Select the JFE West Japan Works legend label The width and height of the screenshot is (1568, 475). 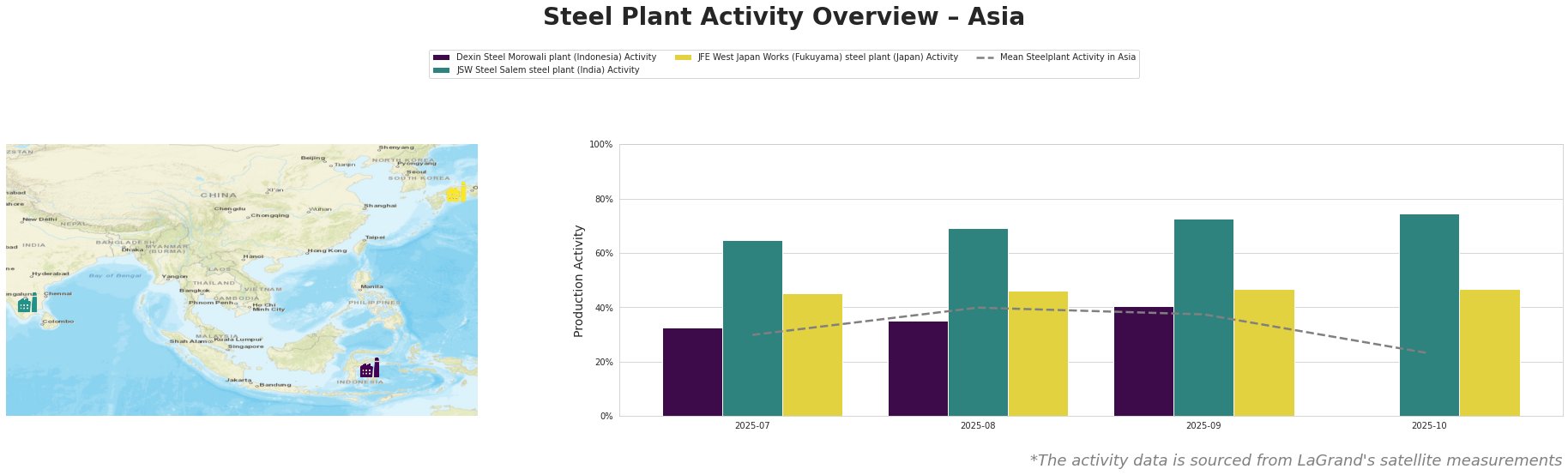point(827,57)
